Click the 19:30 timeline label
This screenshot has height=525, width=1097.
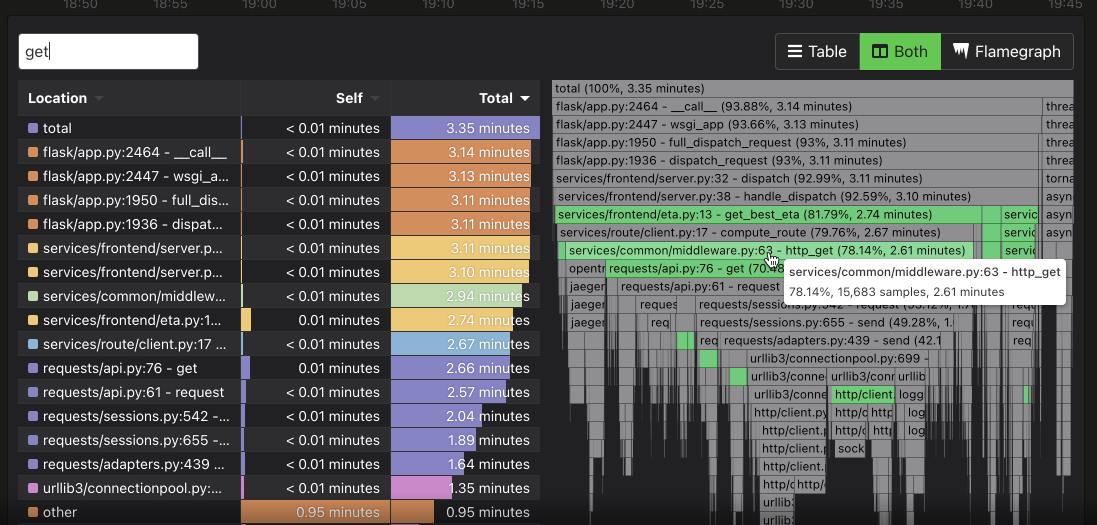pos(797,5)
